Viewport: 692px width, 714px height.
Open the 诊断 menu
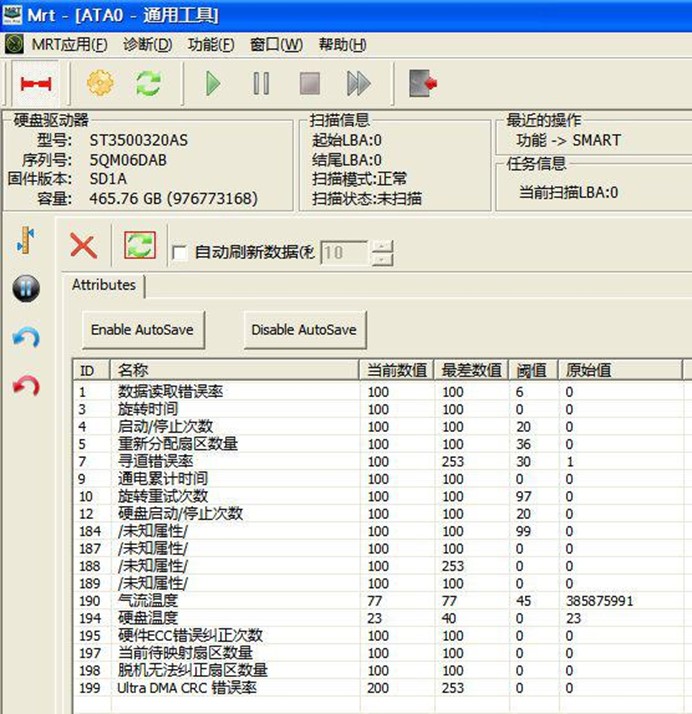point(147,44)
